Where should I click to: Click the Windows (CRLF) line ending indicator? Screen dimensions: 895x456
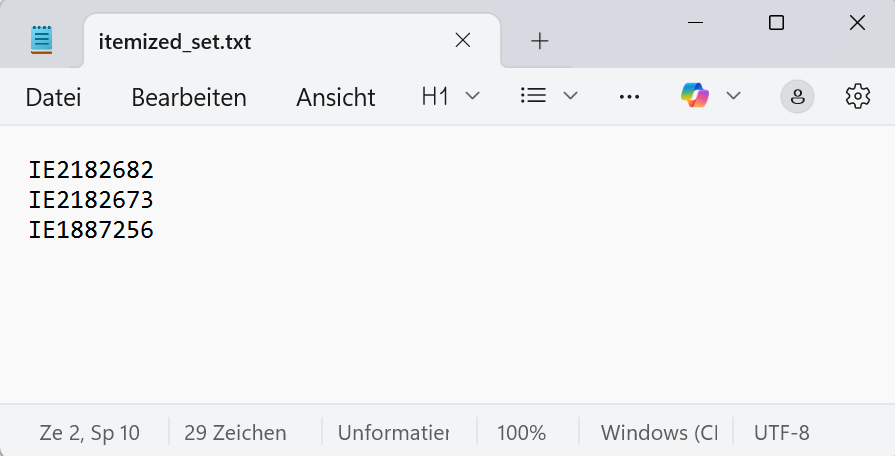point(659,433)
